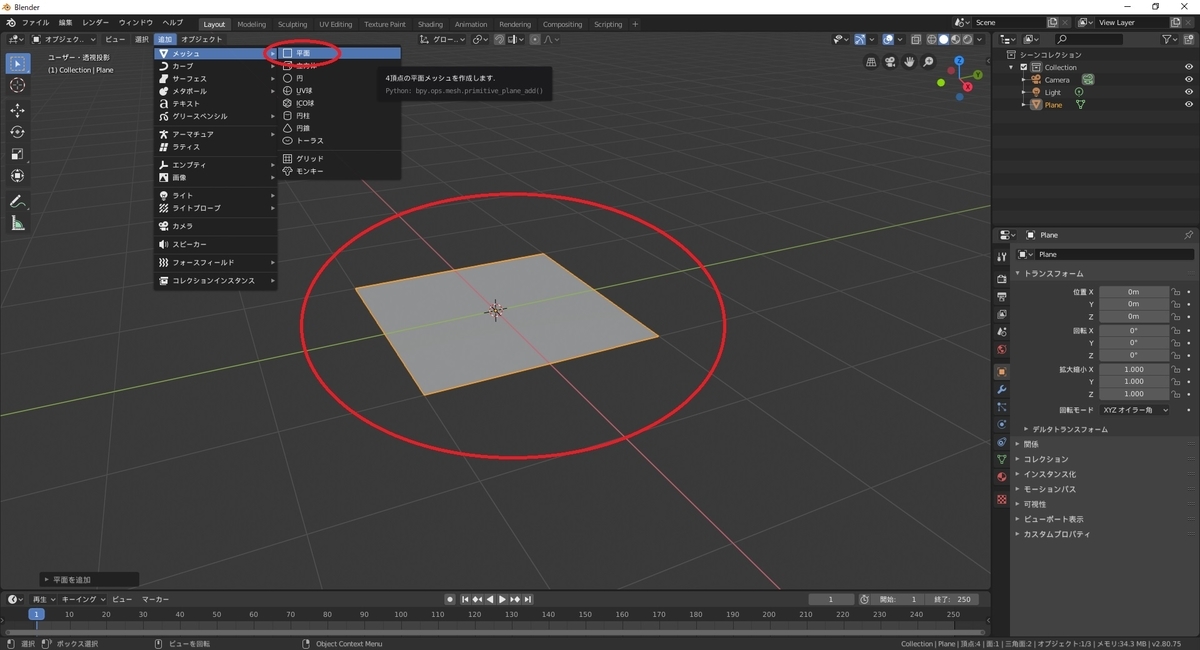The image size is (1200, 650).
Task: Open the Material properties tab icon
Action: click(x=1002, y=477)
